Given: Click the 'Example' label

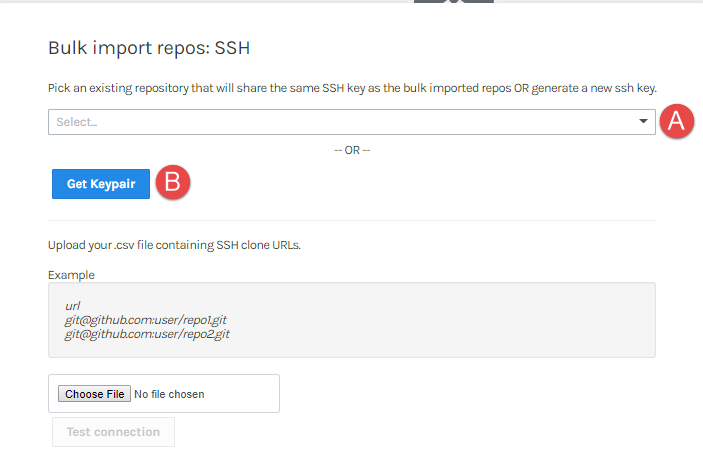Looking at the screenshot, I should pyautogui.click(x=71, y=275).
